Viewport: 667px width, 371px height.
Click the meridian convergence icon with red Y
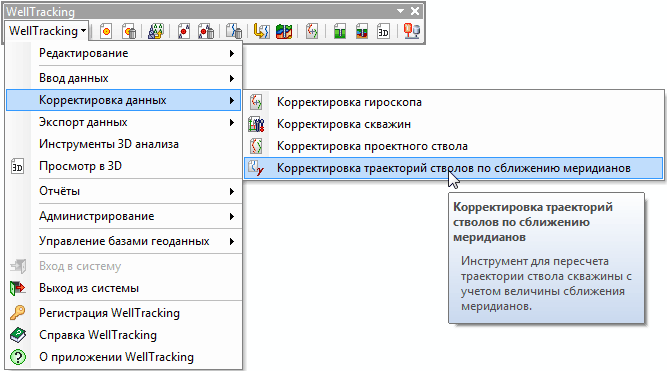pos(256,168)
